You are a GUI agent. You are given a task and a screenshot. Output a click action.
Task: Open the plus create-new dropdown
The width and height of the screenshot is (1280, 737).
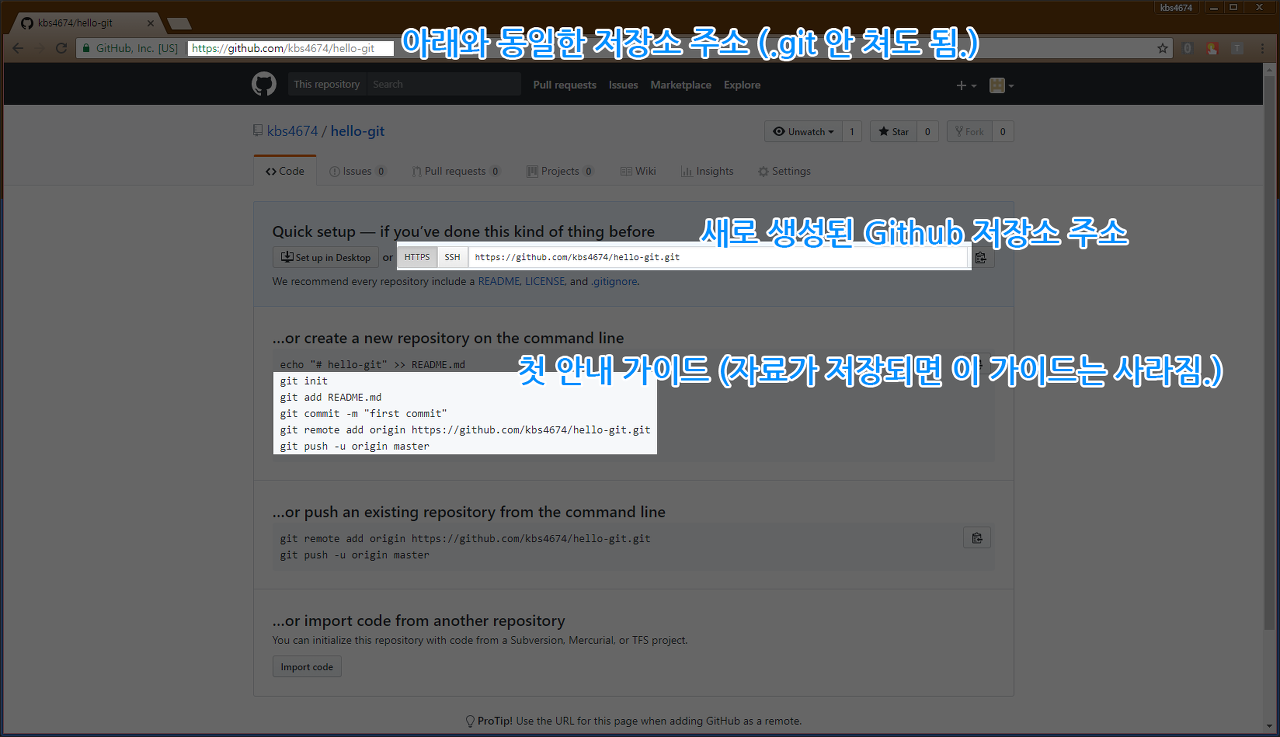tap(966, 85)
